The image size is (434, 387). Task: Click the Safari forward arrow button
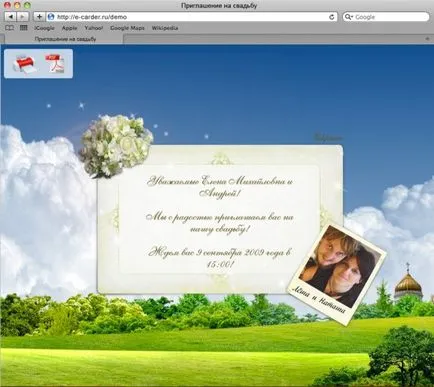click(22, 17)
